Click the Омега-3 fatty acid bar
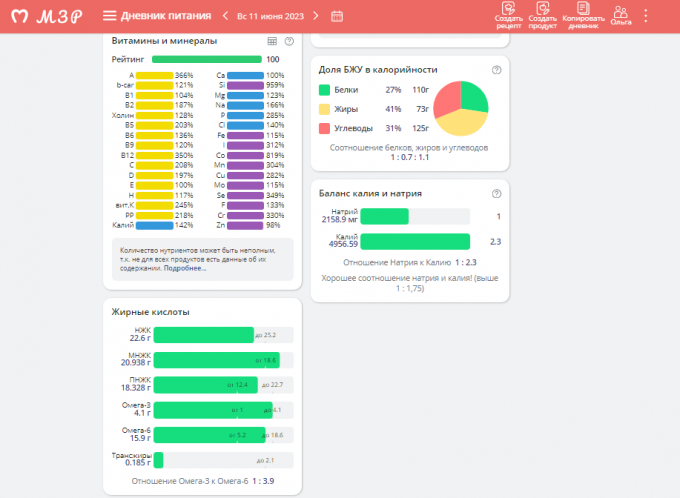 point(213,410)
